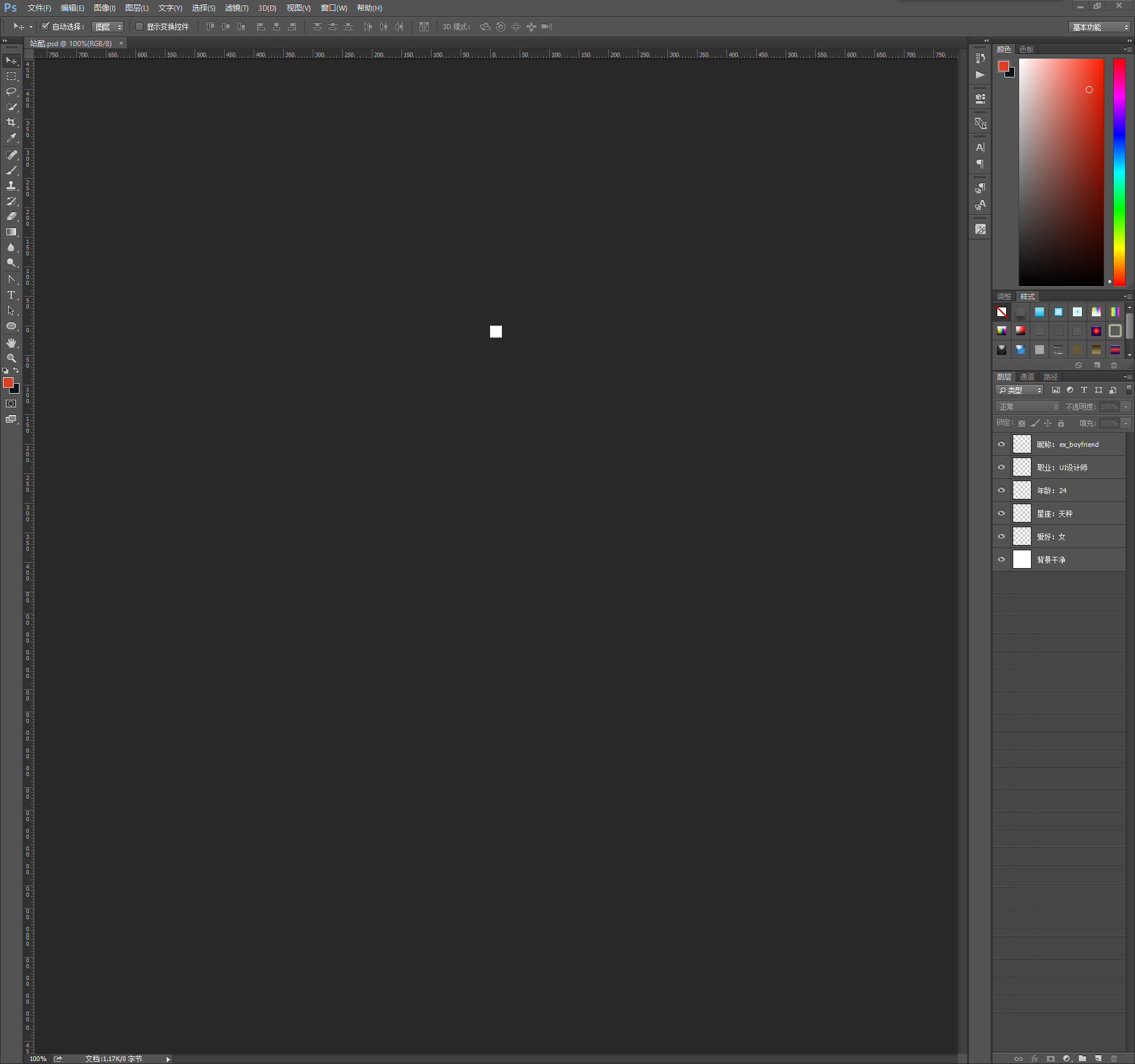The image size is (1135, 1064).
Task: Open the 色板 panel tab
Action: [x=1026, y=49]
